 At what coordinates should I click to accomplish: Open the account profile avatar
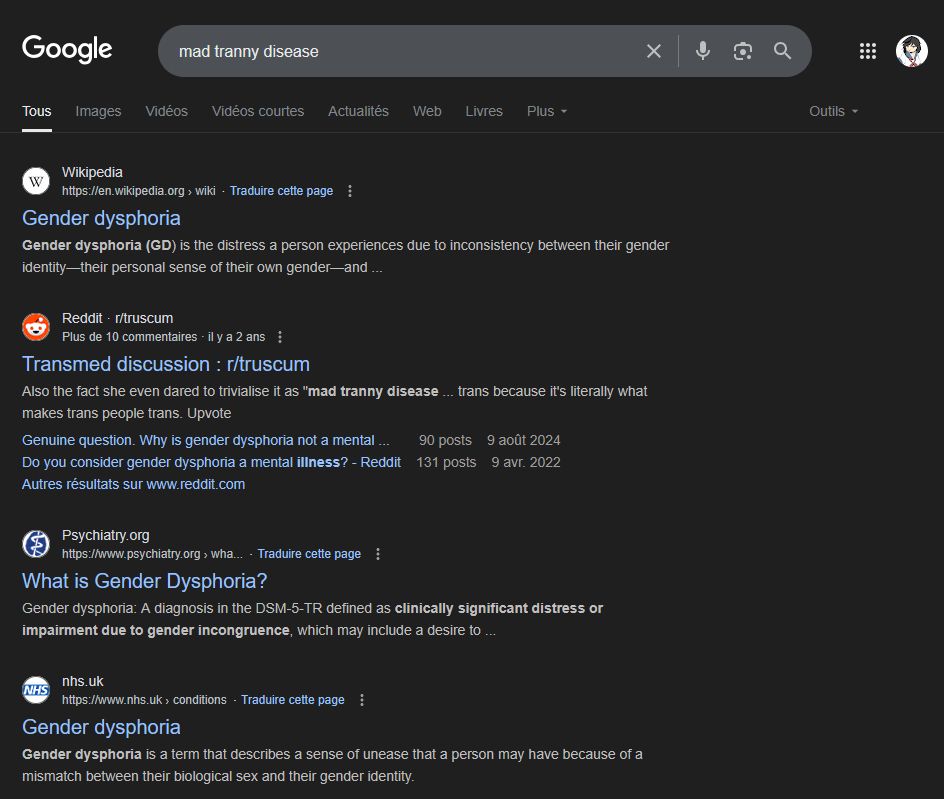coord(911,51)
